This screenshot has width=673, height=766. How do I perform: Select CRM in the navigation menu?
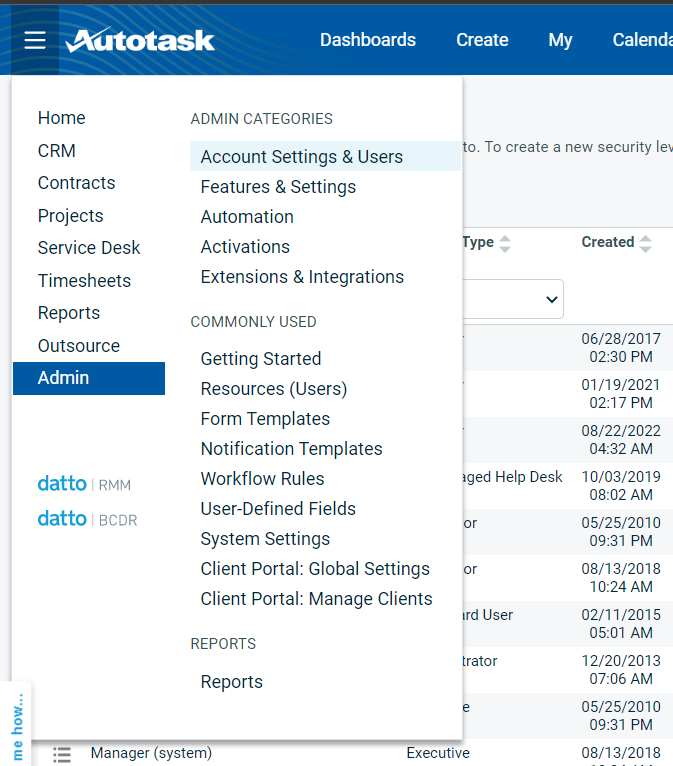point(57,150)
